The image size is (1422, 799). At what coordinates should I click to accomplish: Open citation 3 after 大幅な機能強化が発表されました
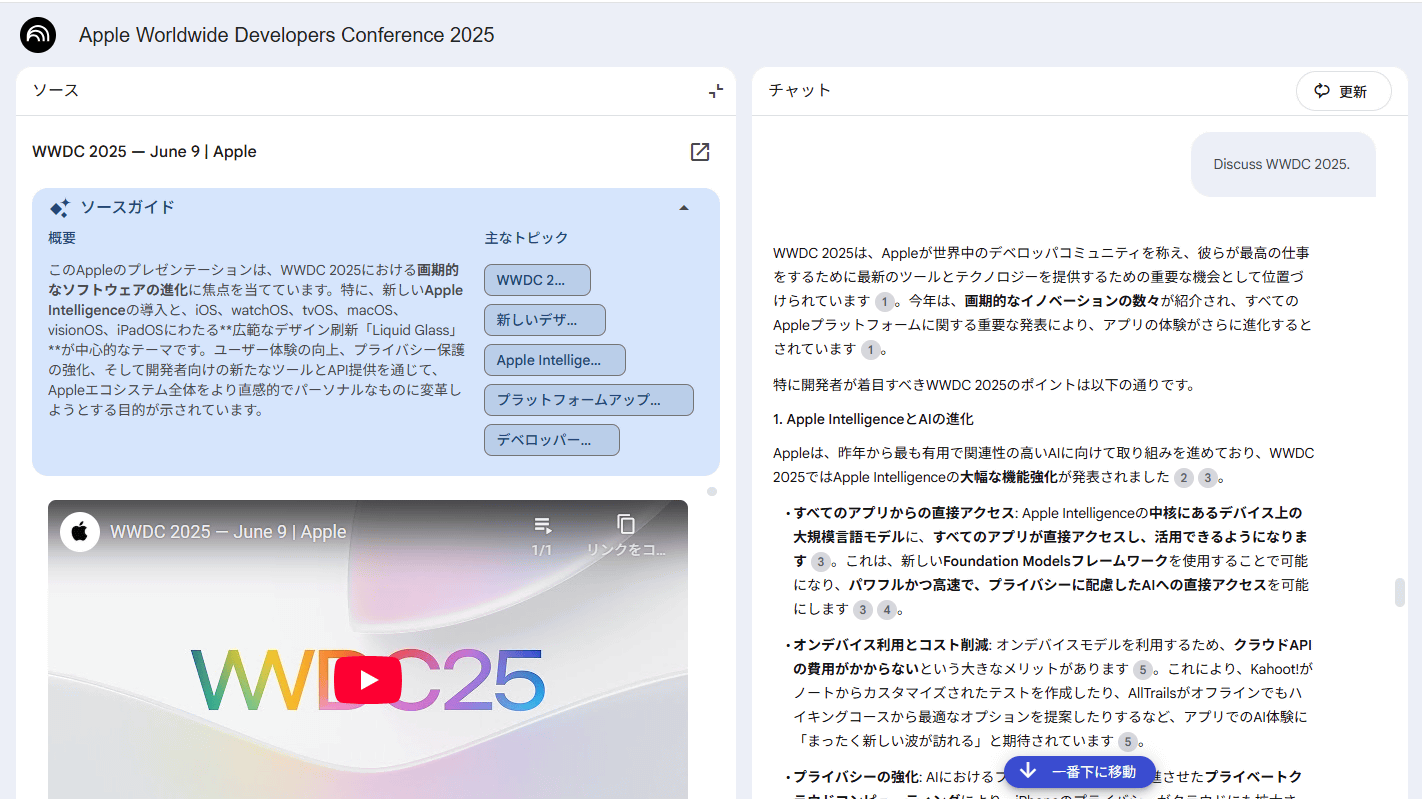(x=1207, y=477)
